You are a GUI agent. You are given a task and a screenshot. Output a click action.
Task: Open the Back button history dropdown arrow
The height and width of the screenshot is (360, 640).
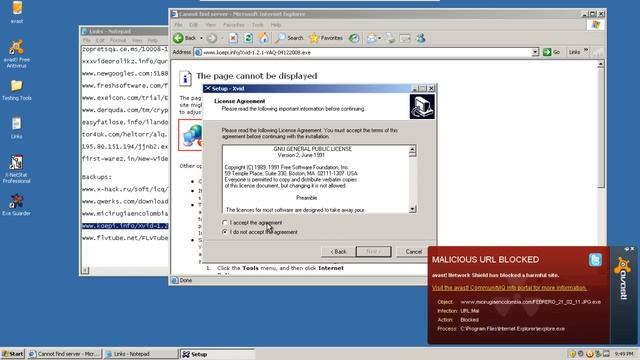201,38
